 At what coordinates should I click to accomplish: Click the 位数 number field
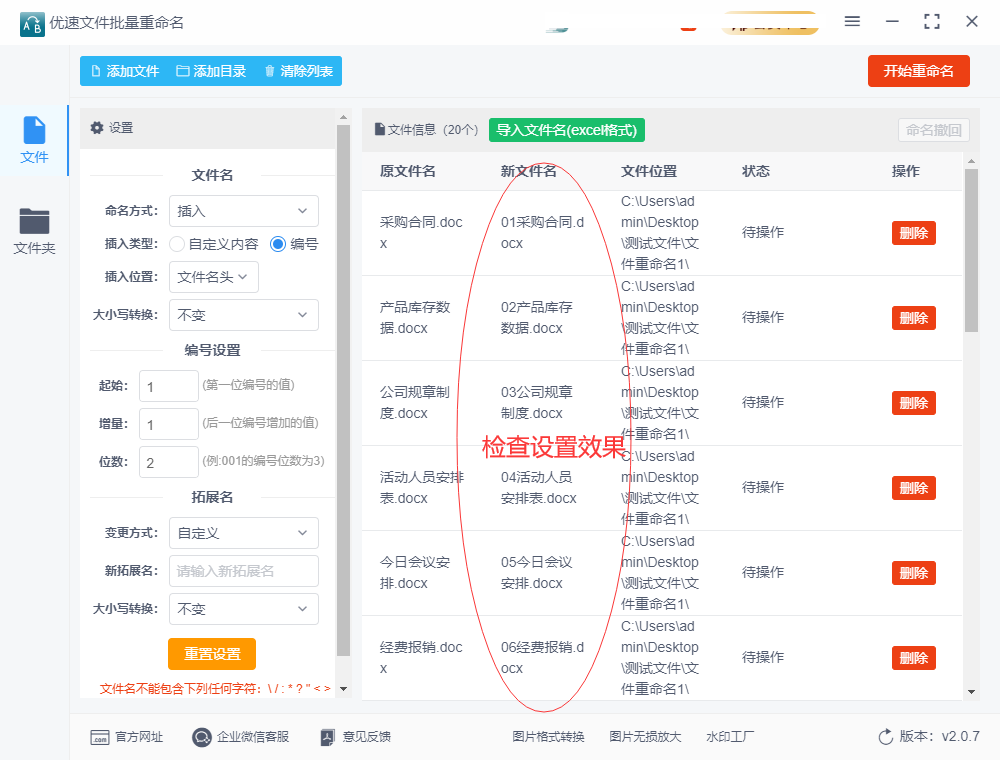click(169, 462)
